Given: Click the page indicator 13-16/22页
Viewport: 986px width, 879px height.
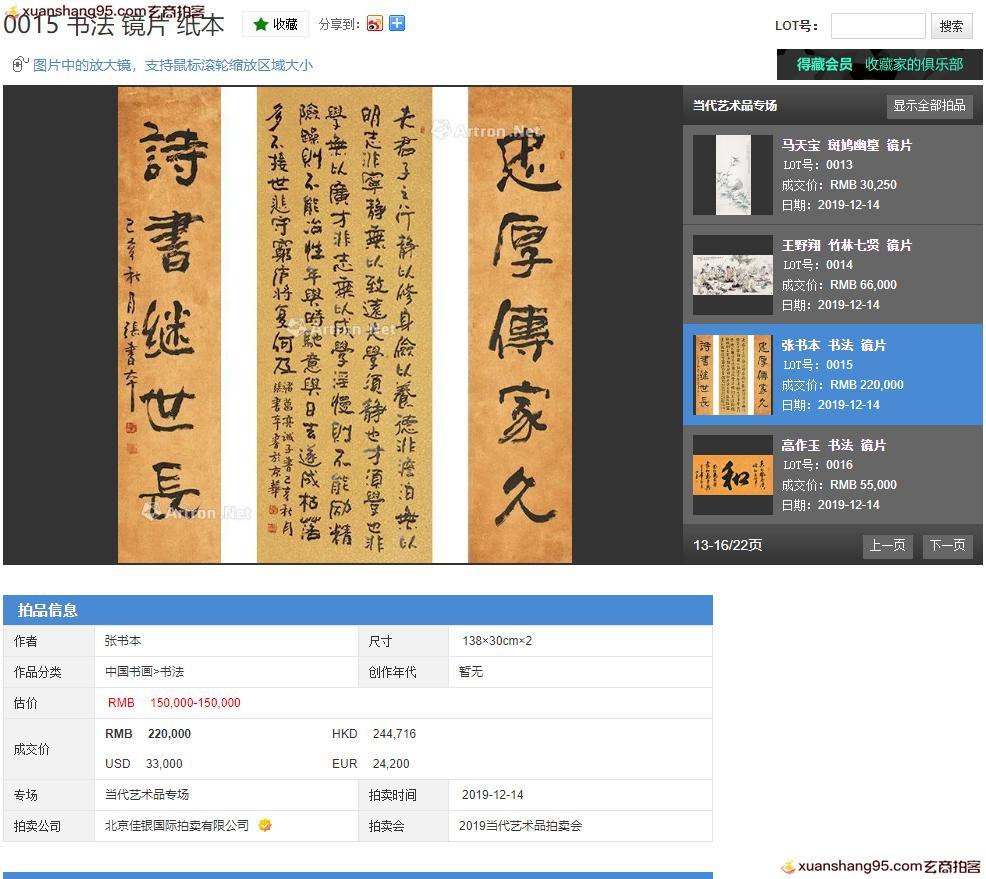Looking at the screenshot, I should tap(728, 545).
